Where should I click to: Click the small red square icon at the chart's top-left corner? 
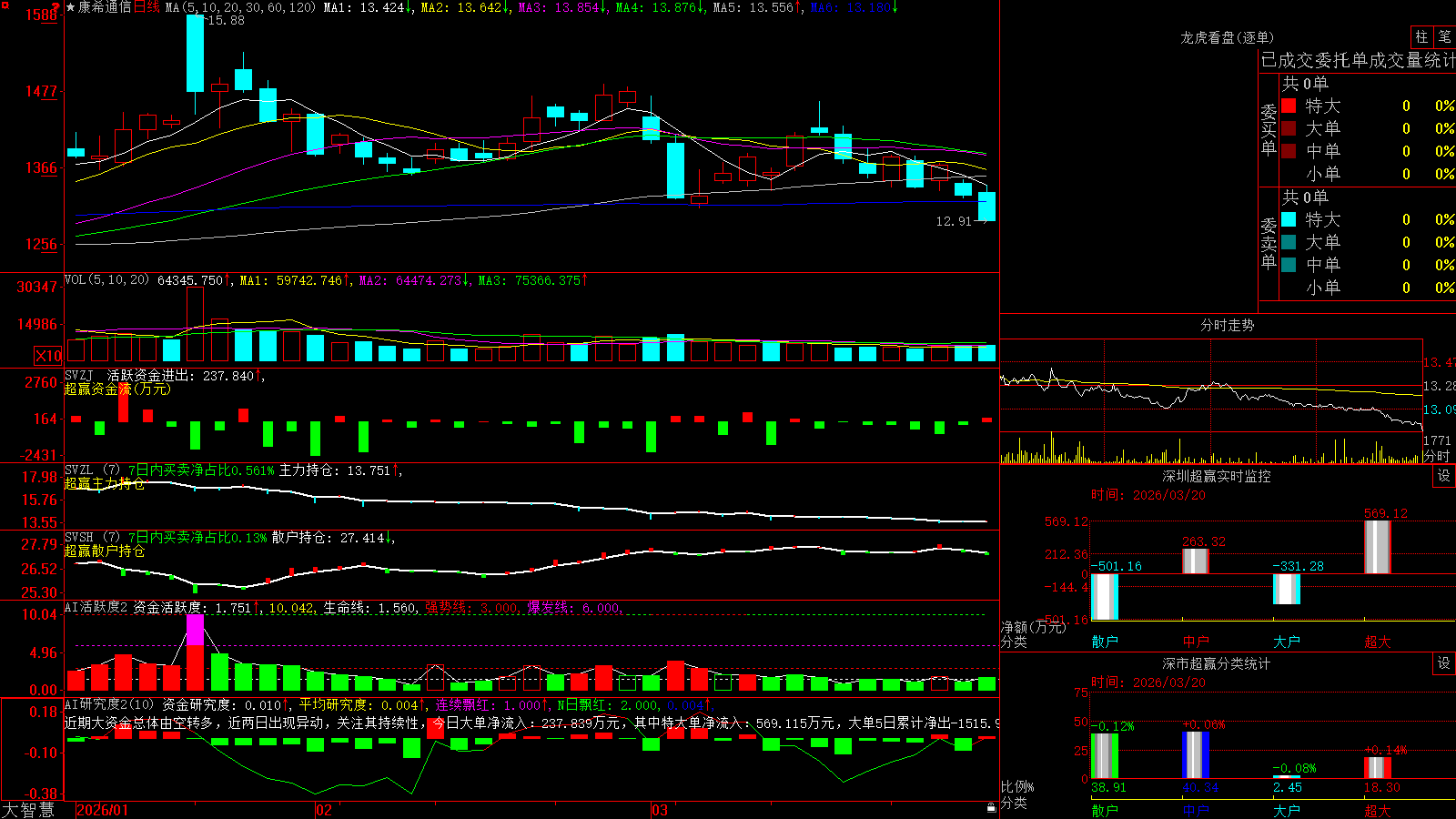point(4,4)
